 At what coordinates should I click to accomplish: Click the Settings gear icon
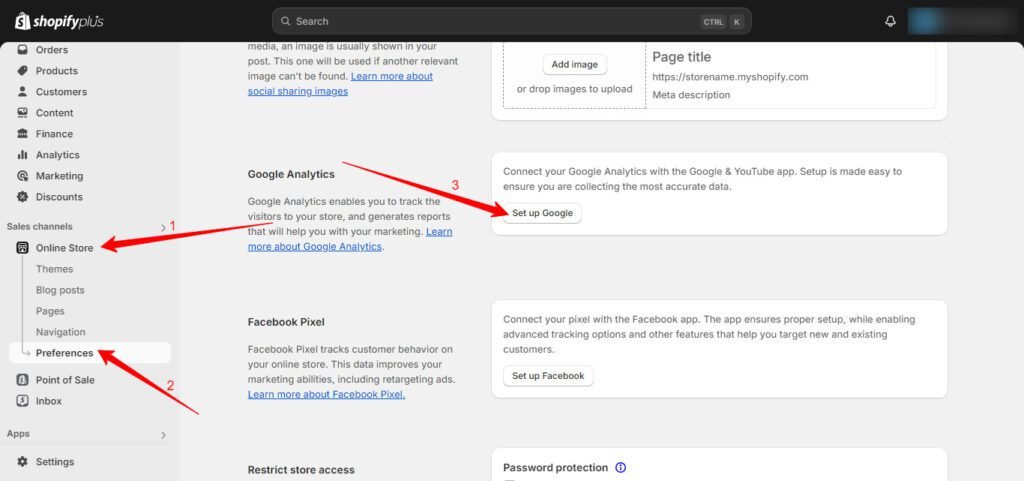point(22,461)
